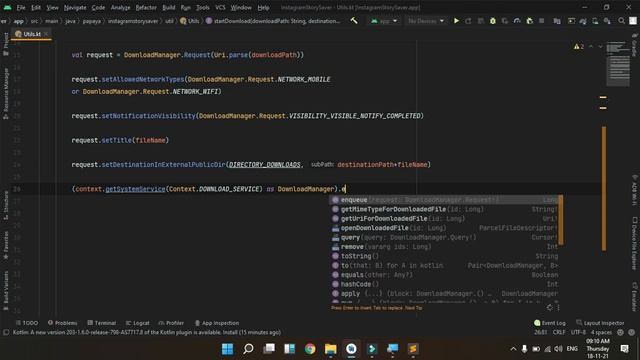Screen dimensions: 640x360
Task: Click the Make Project hammer icon
Action: [354, 20]
